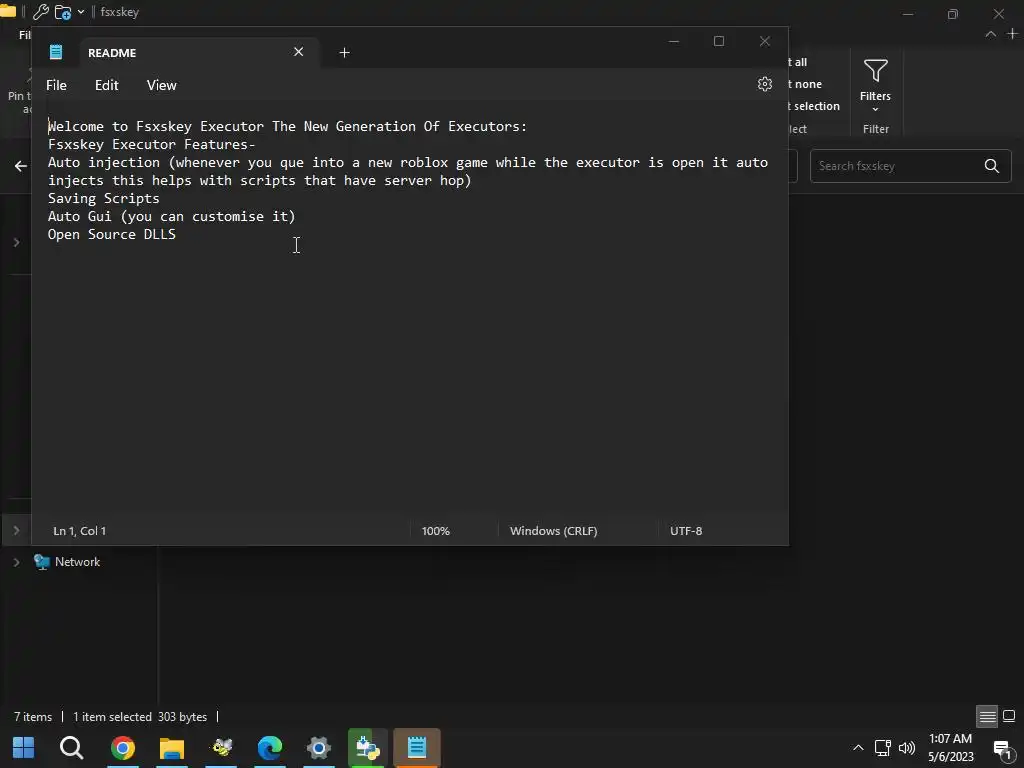Click Ln 1, Col 1 in status bar
This screenshot has height=768, width=1024.
click(x=80, y=531)
